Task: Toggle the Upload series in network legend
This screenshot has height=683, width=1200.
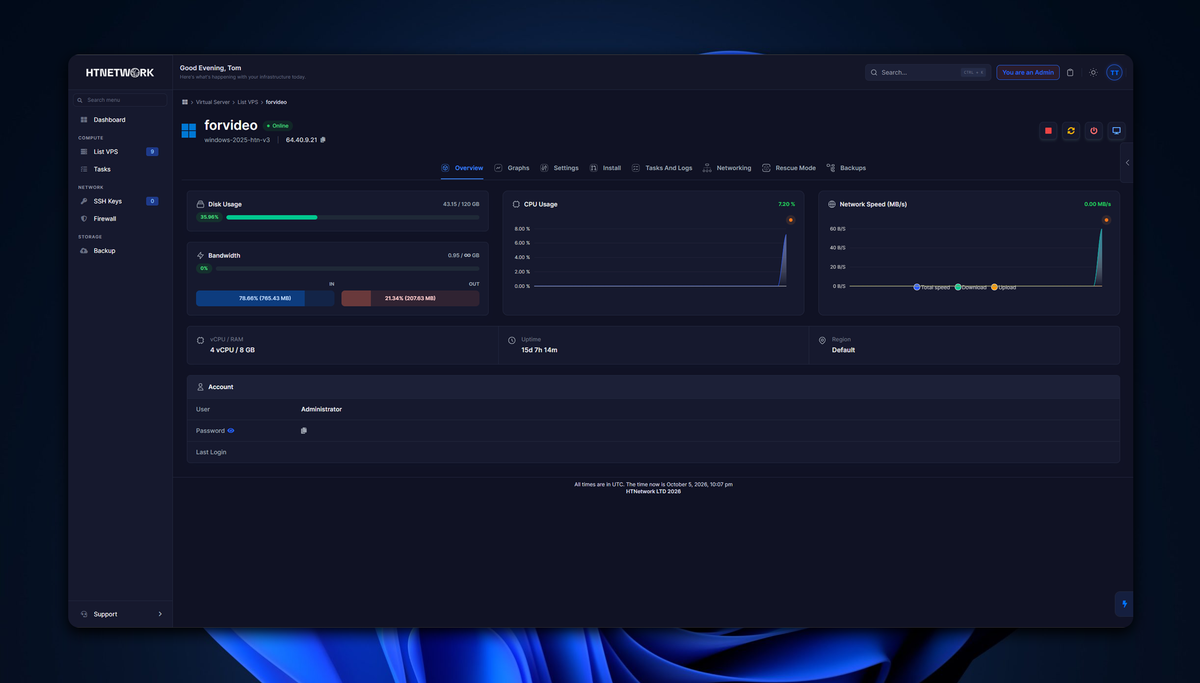Action: (x=1003, y=287)
